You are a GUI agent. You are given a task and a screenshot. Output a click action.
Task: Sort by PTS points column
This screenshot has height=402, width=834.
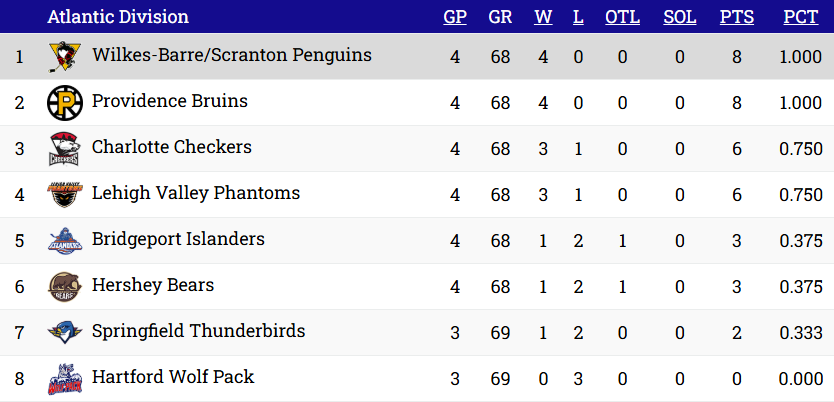pos(737,17)
